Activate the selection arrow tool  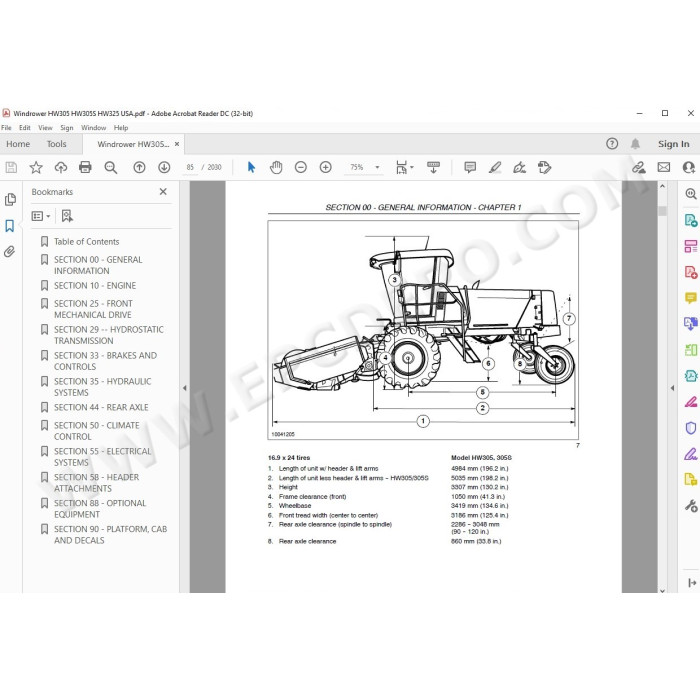pos(251,167)
